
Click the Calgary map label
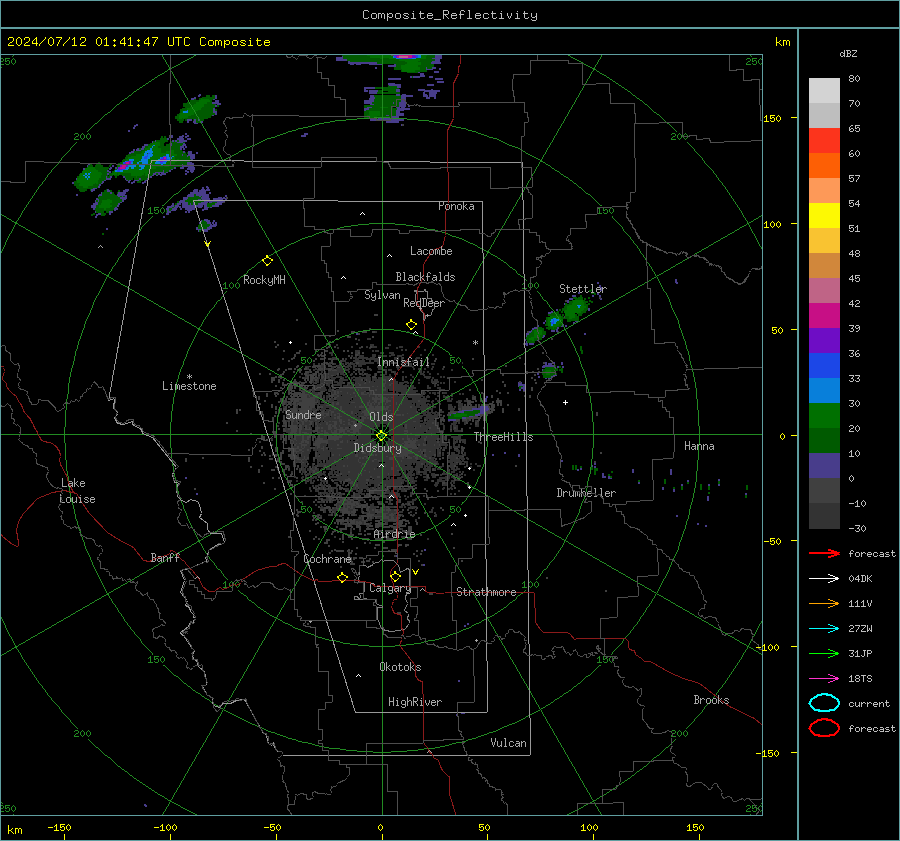(x=390, y=588)
